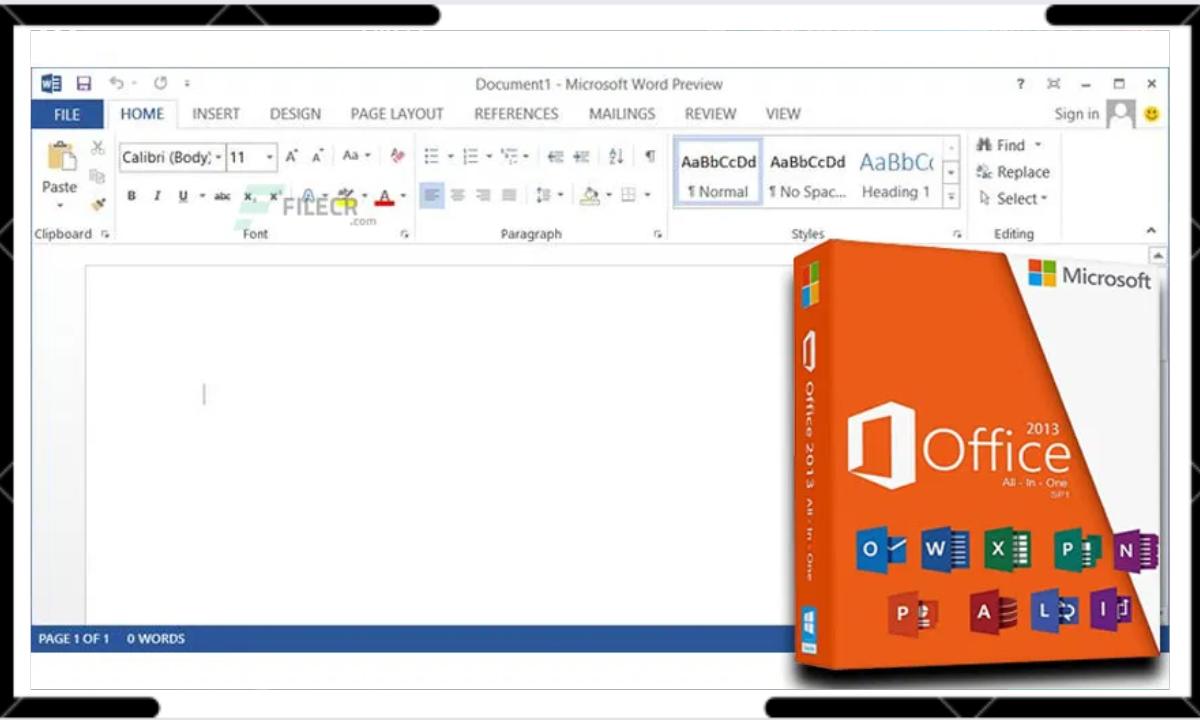
Task: Toggle Show/Hide paragraph marks
Action: [650, 156]
